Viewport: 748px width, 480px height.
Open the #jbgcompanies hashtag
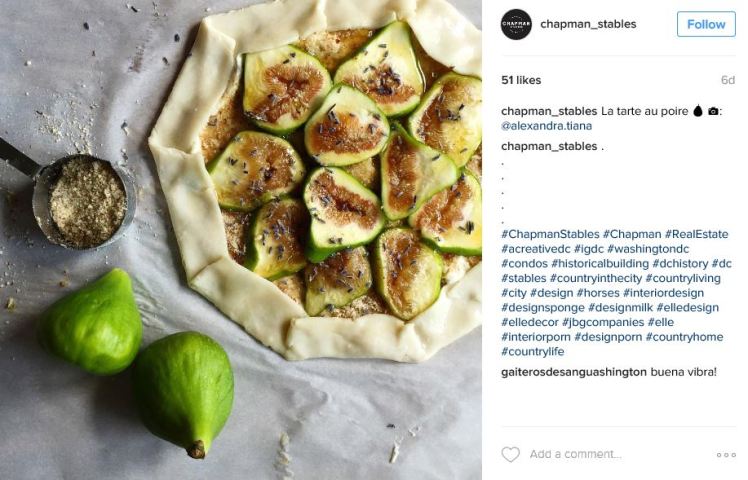pos(603,323)
